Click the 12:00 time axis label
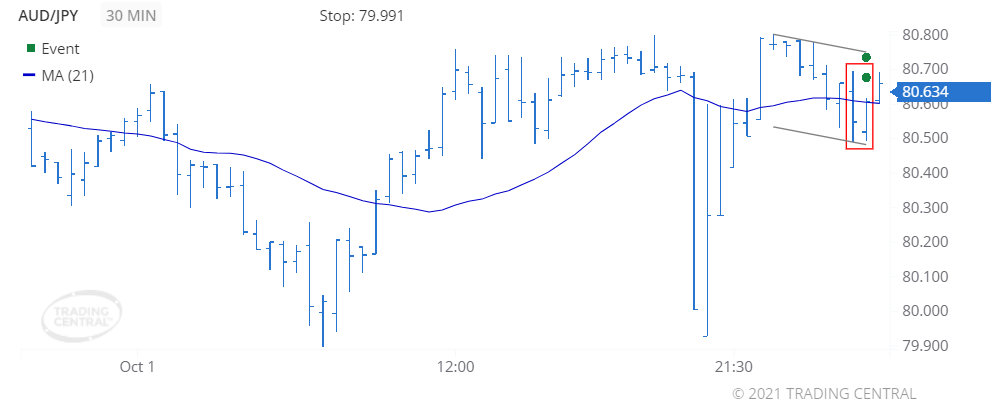This screenshot has width=991, height=408. [x=455, y=366]
